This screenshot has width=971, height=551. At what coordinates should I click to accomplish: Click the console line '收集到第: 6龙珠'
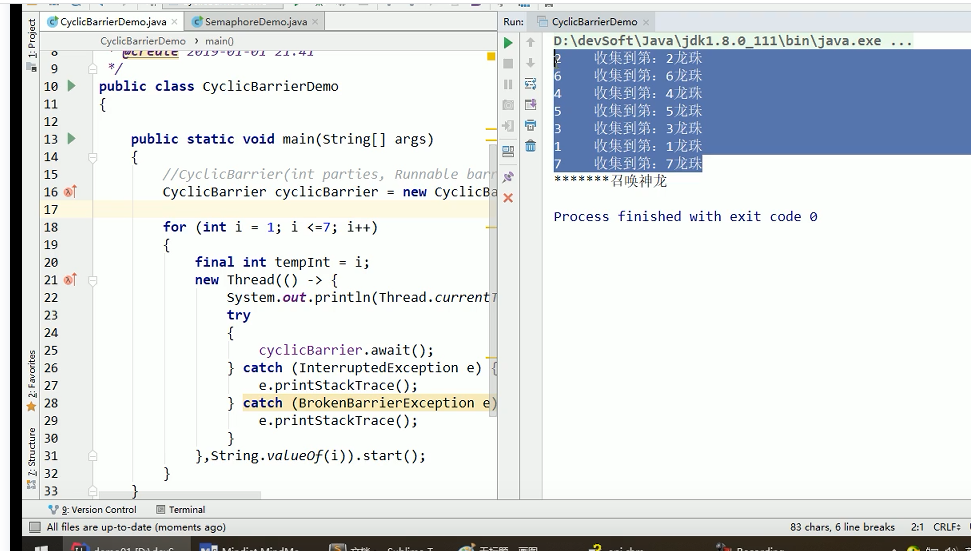coord(628,76)
